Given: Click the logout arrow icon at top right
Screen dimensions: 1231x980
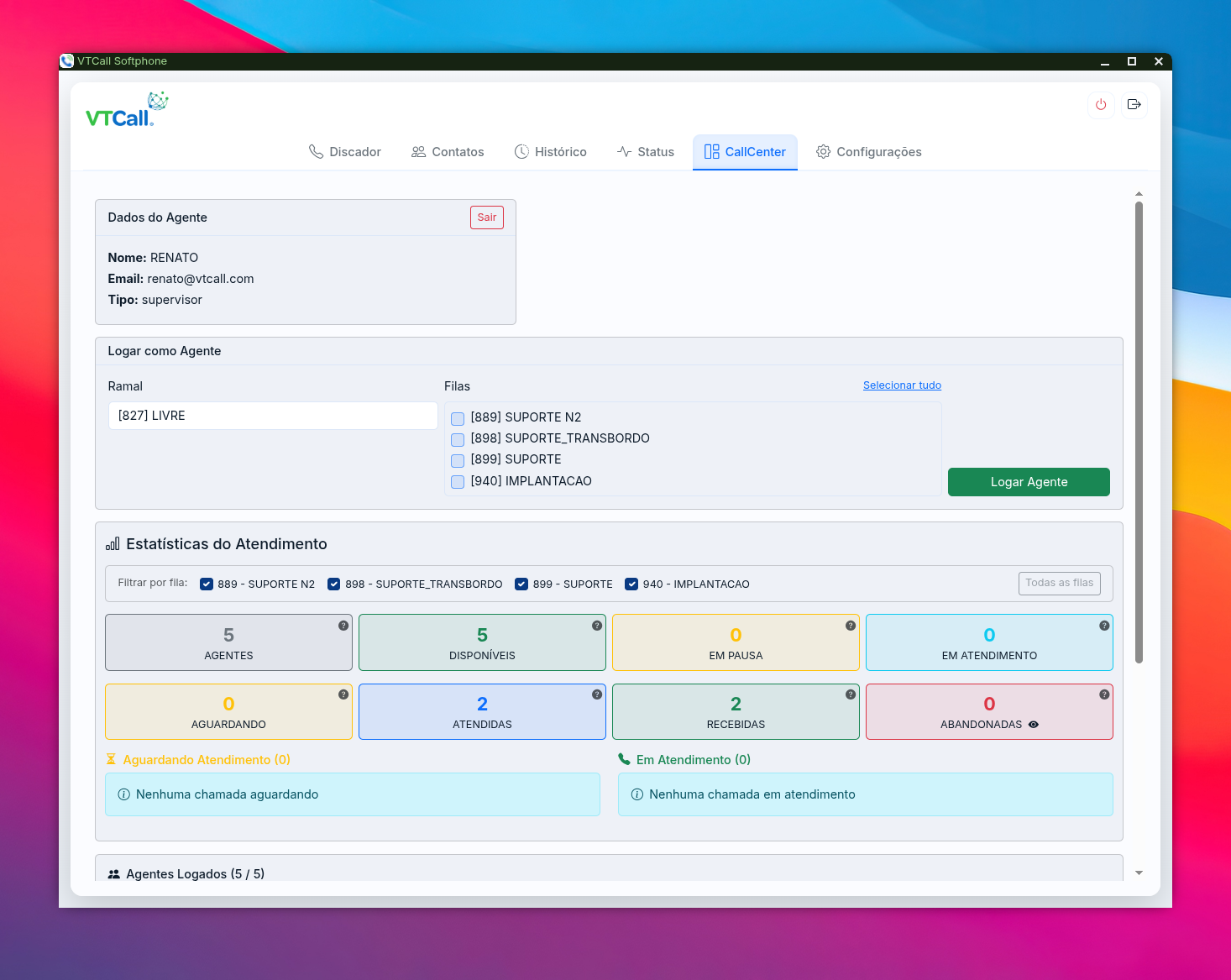Looking at the screenshot, I should pos(1134,105).
